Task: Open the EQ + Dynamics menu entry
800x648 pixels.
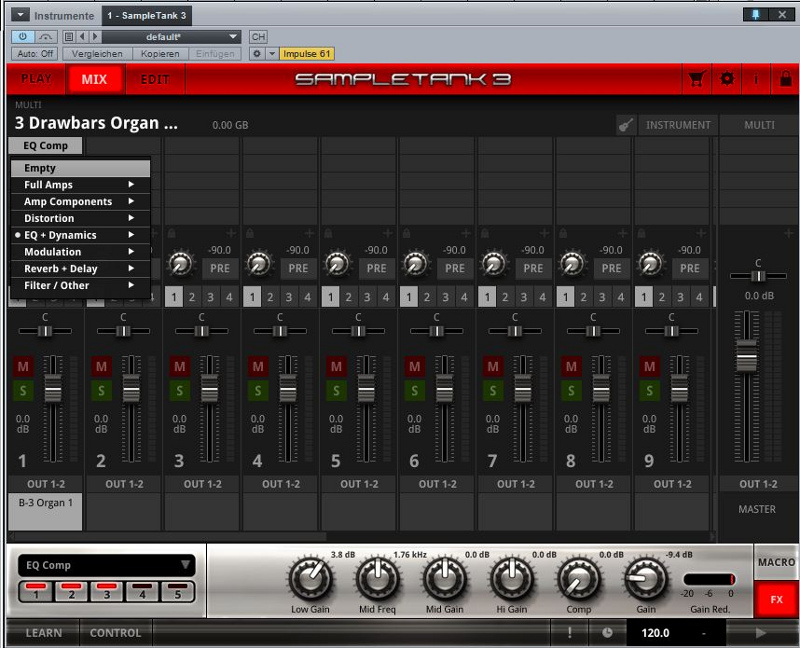Action: pos(81,235)
